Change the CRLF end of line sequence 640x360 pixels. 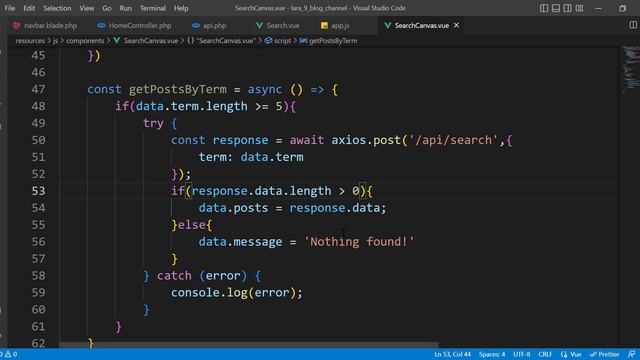[x=545, y=354]
